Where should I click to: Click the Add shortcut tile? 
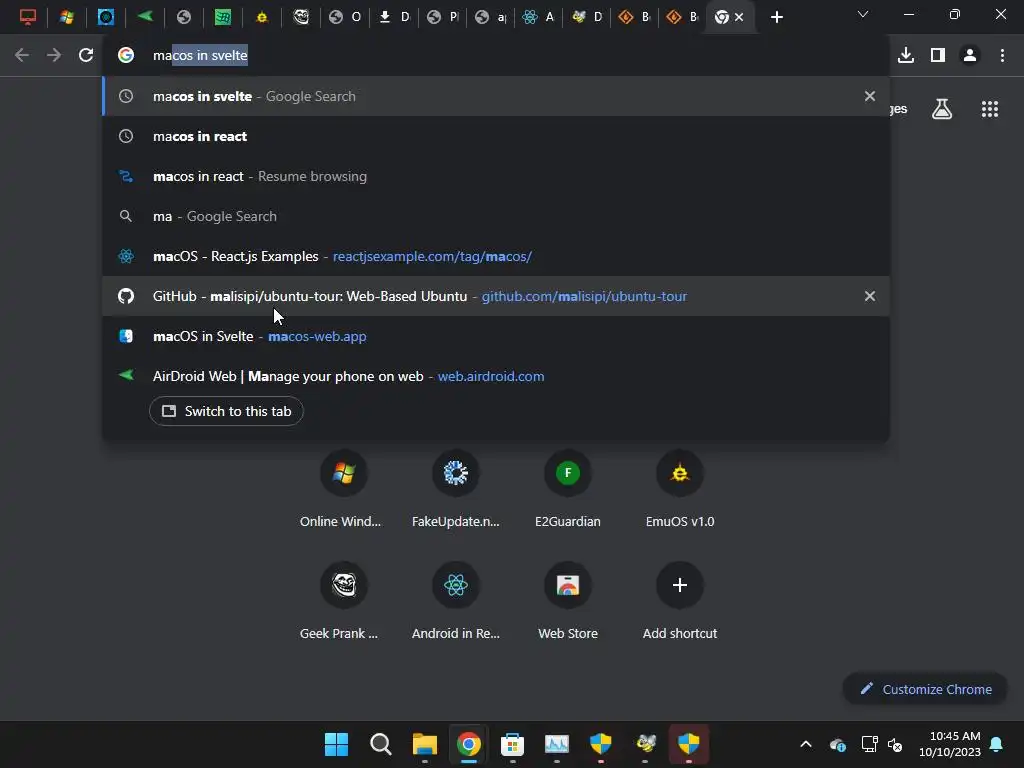tap(680, 601)
